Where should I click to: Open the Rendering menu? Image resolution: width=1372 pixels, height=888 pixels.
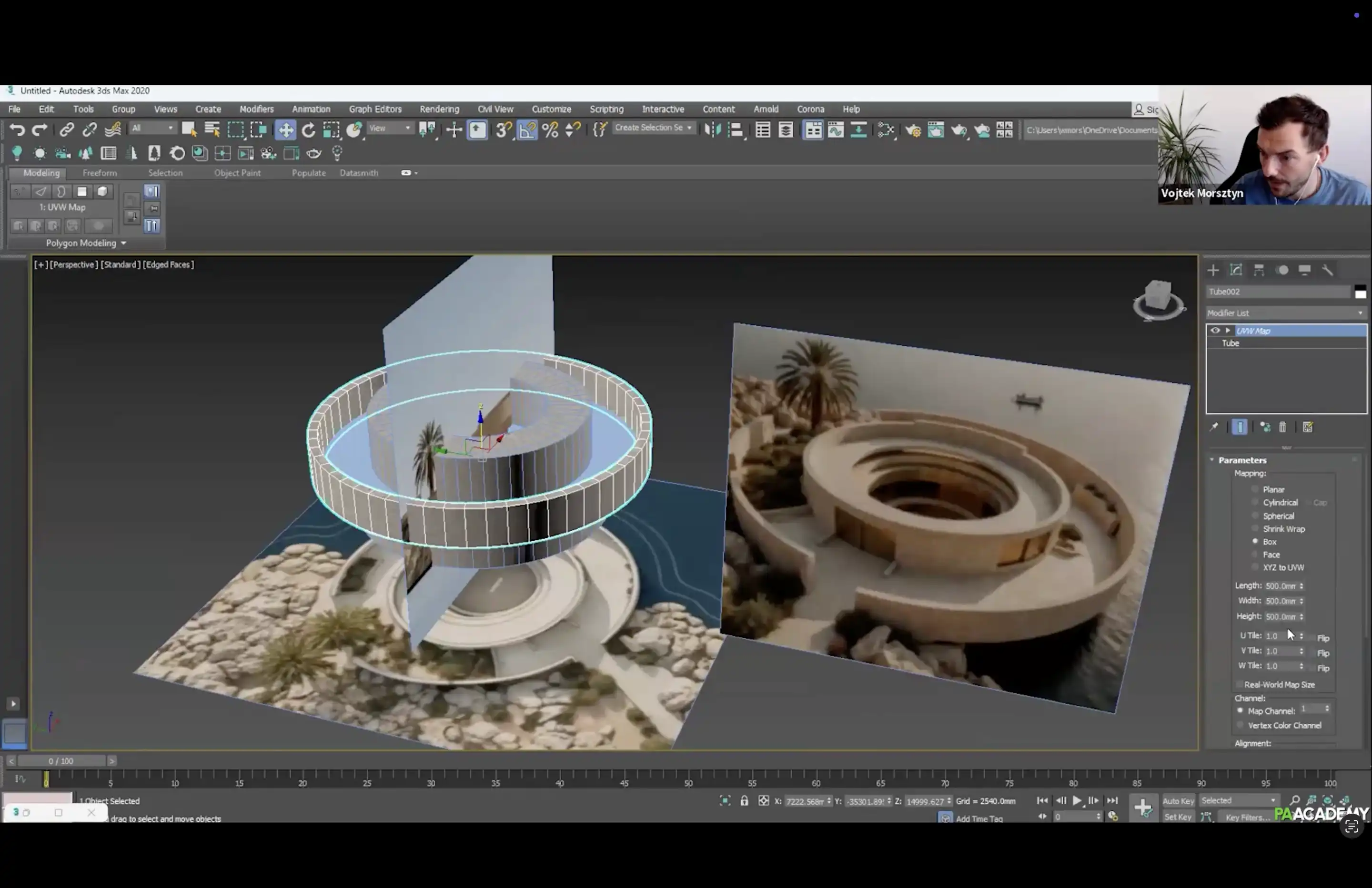tap(439, 109)
